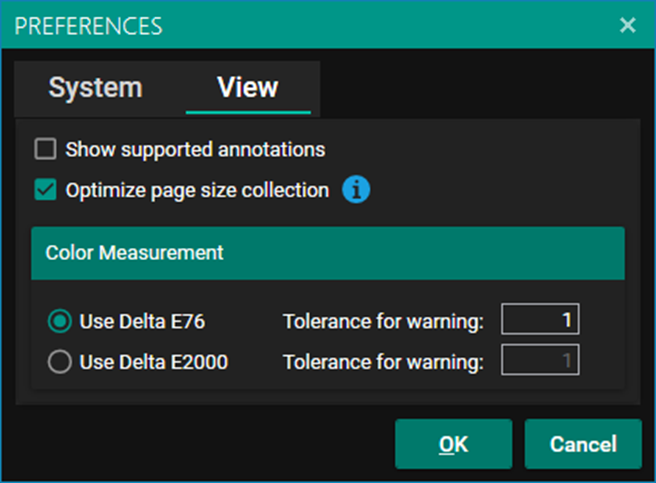Viewport: 656px width, 483px height.
Task: Click the blue info icon
Action: pyautogui.click(x=356, y=189)
